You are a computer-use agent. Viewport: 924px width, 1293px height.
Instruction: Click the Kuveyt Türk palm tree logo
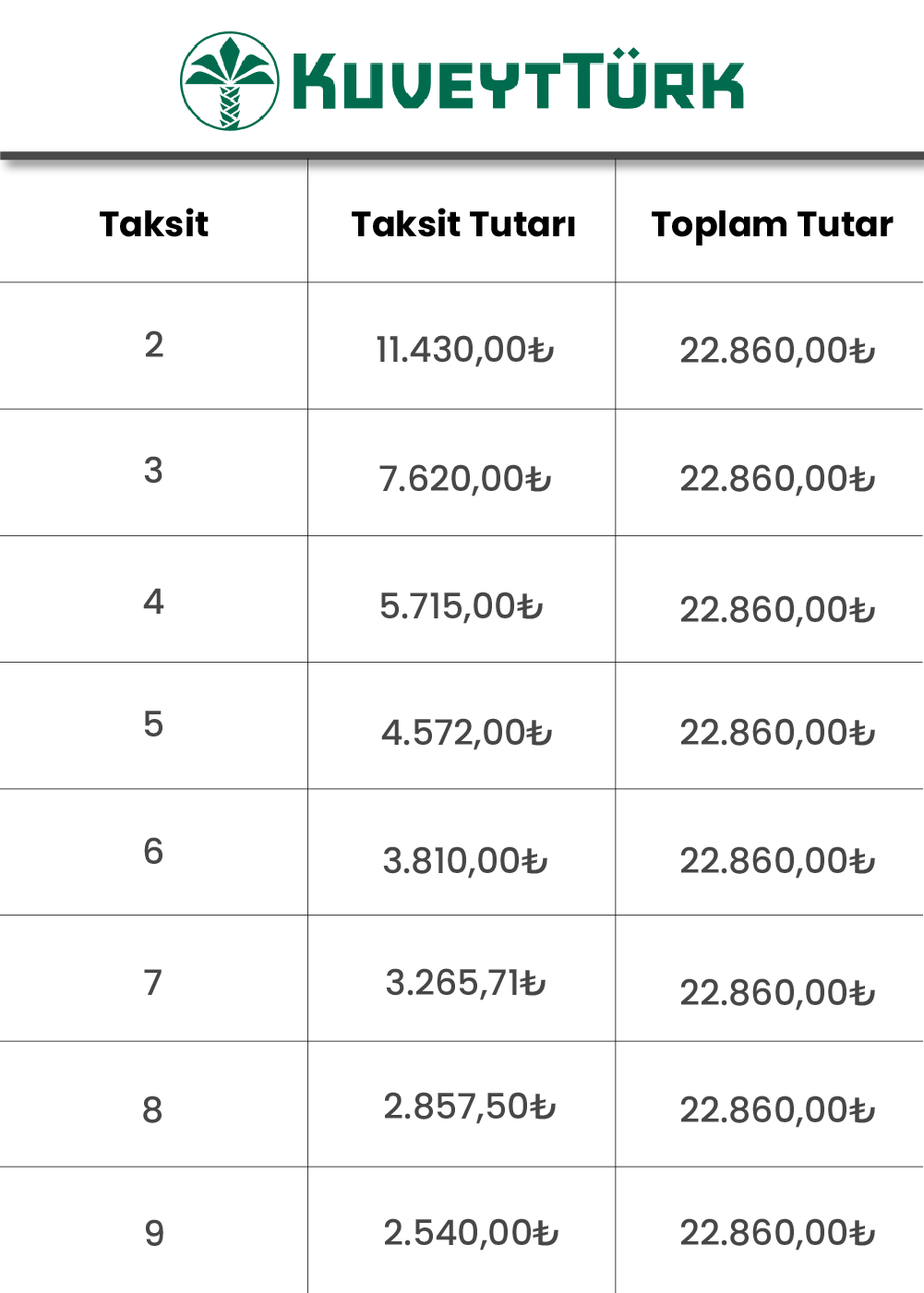pyautogui.click(x=230, y=80)
